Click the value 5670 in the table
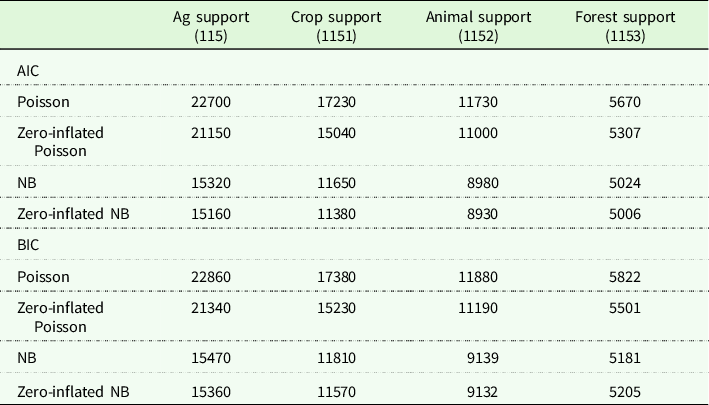This screenshot has width=709, height=405. tap(626, 102)
